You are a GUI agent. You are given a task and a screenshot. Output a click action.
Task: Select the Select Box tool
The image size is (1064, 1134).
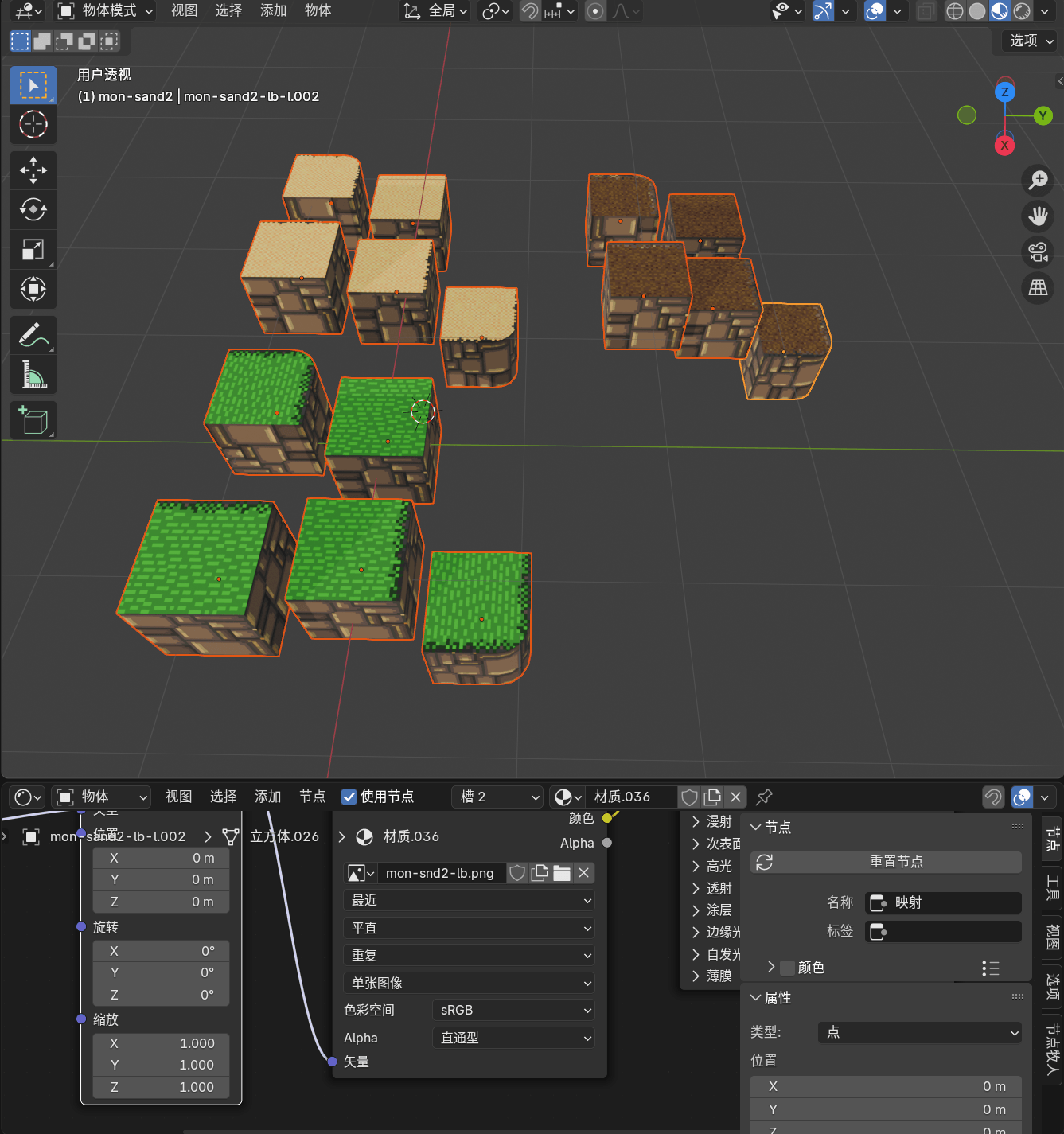(x=33, y=85)
